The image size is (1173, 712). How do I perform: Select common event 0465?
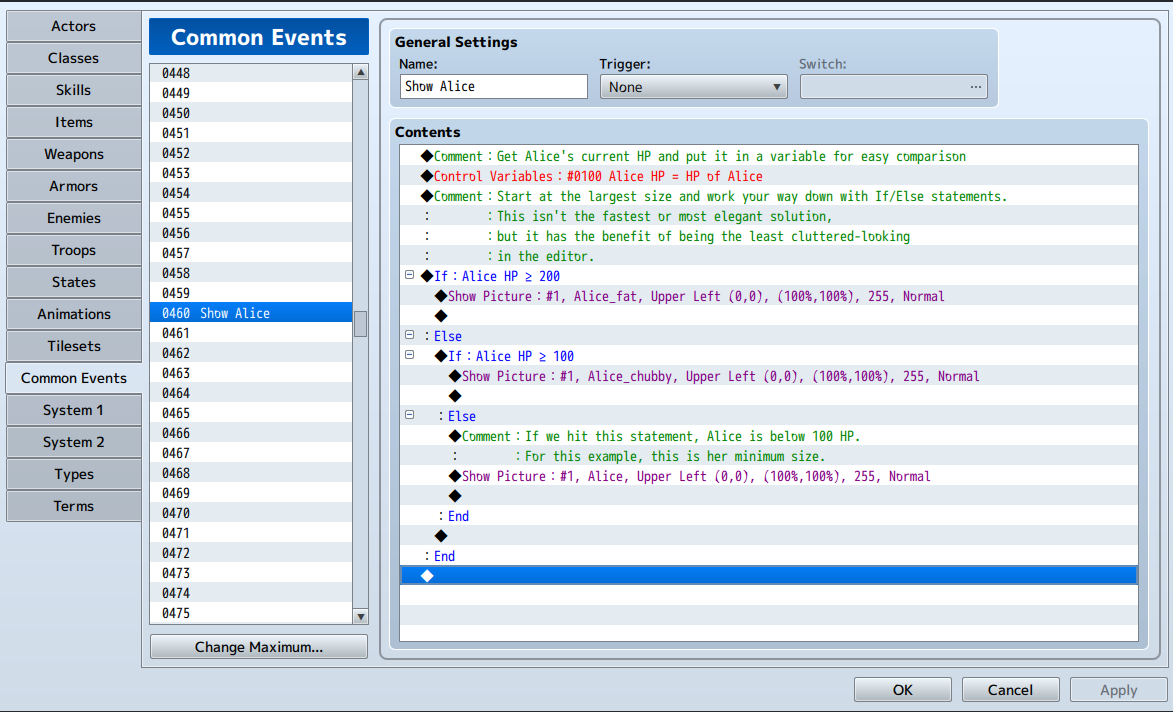pyautogui.click(x=251, y=413)
